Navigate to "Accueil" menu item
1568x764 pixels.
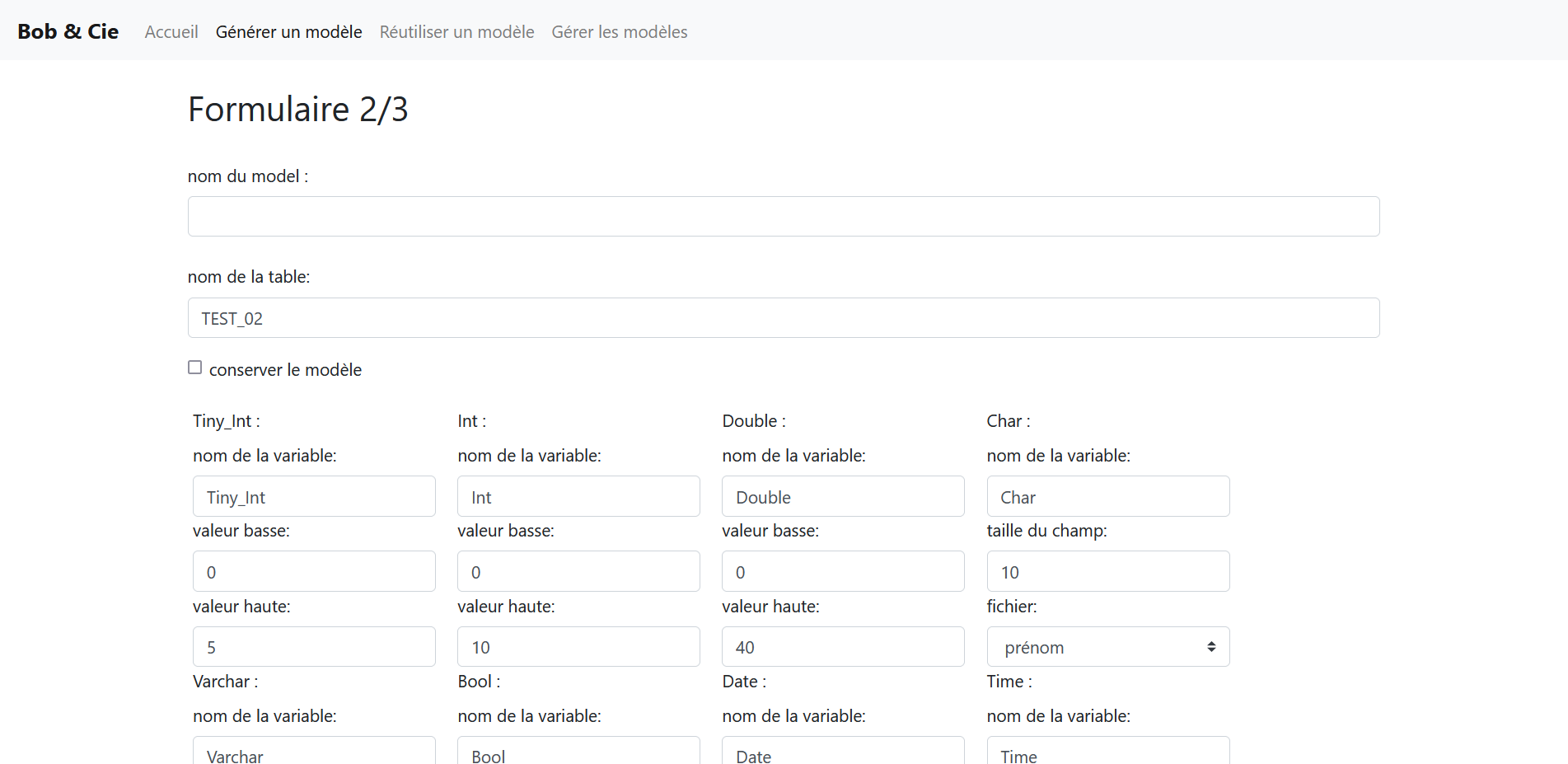[171, 31]
